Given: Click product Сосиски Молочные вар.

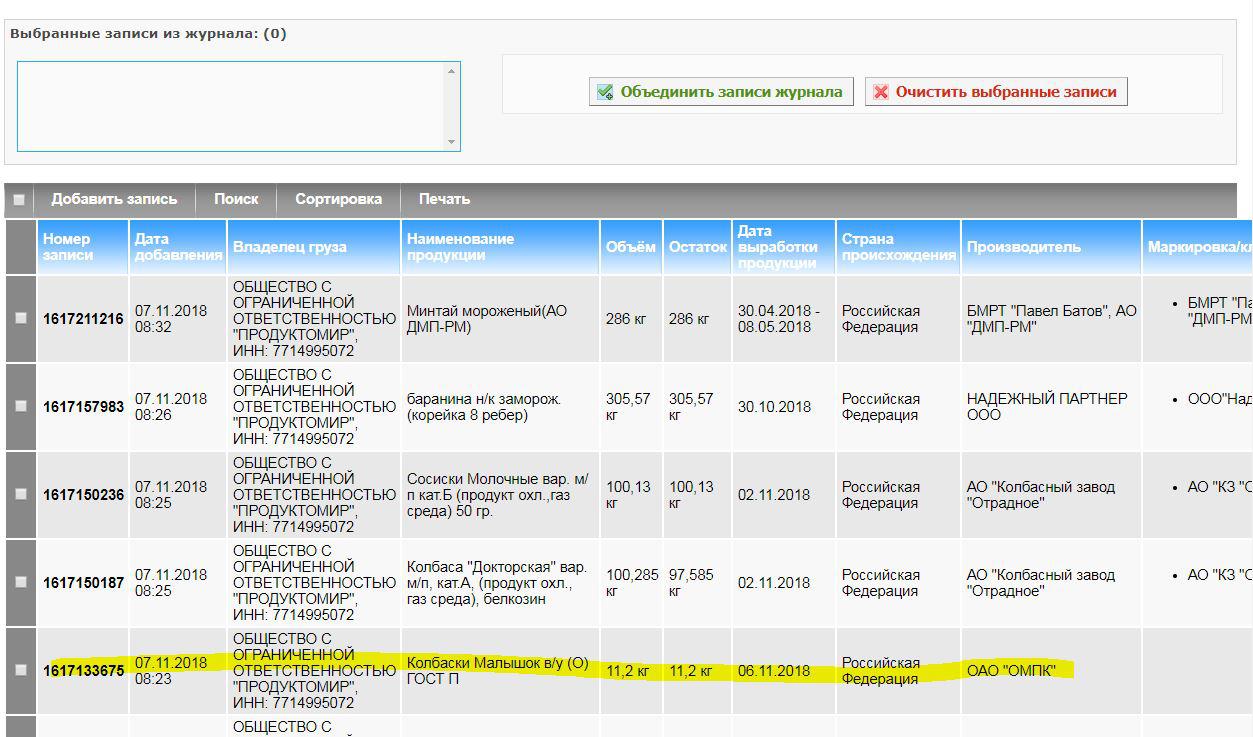Looking at the screenshot, I should tap(498, 495).
